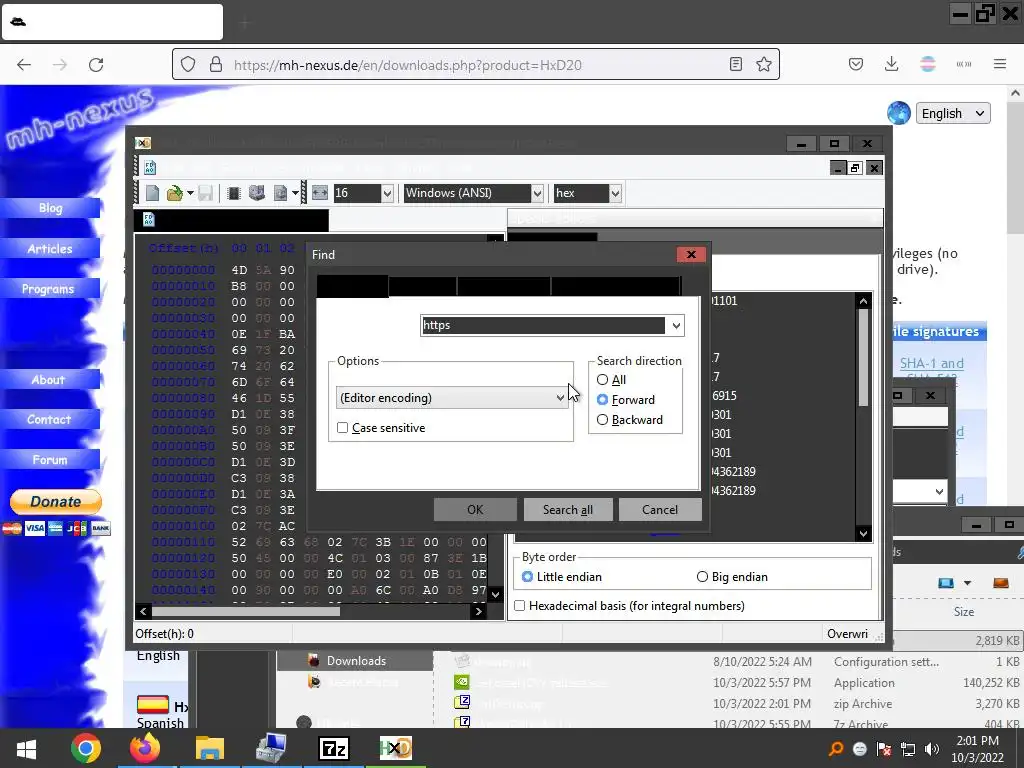The image size is (1024, 768).
Task: Click the Open main memory chip icon
Action: [x=234, y=193]
